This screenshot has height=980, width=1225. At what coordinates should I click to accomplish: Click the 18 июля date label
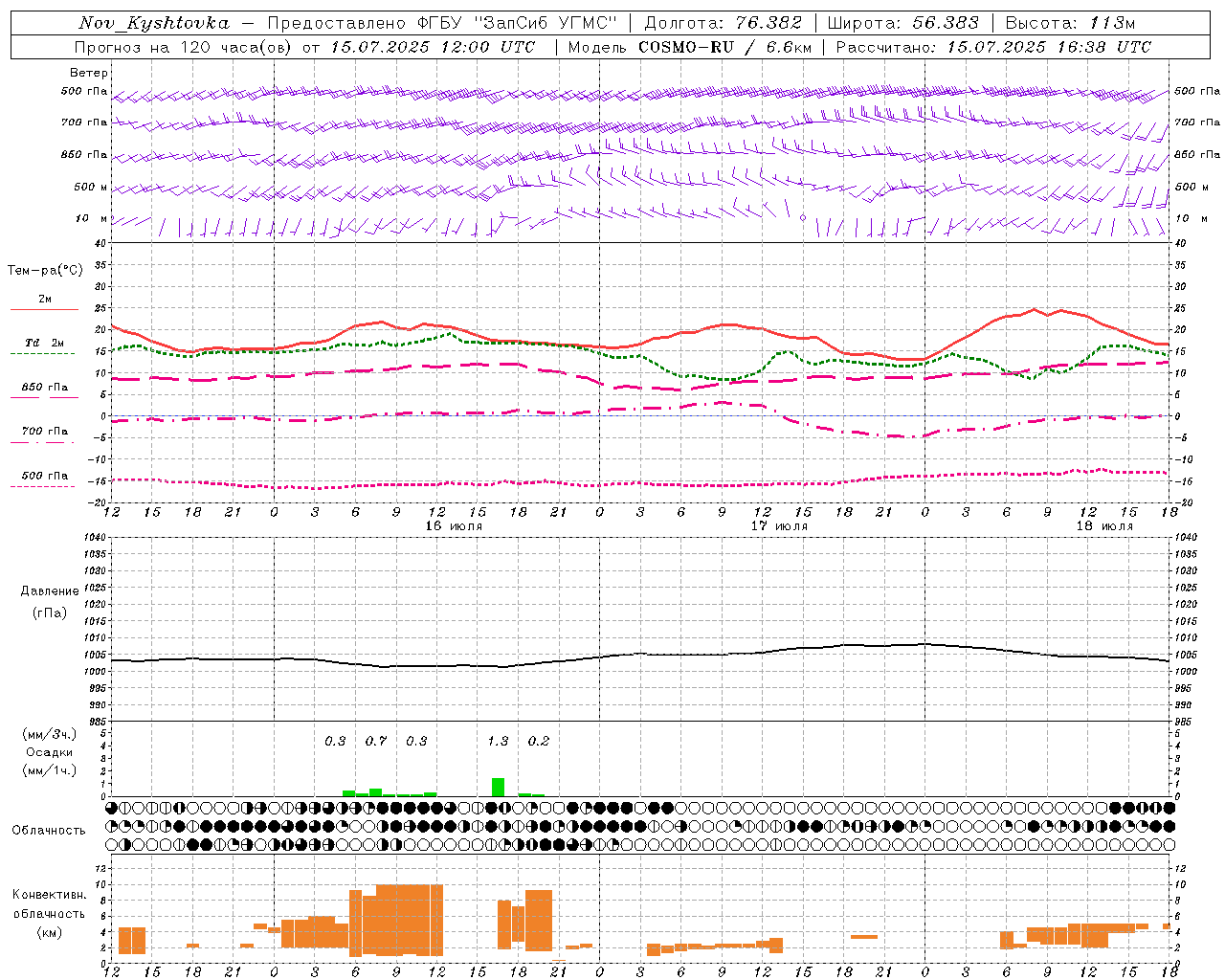point(1104,526)
